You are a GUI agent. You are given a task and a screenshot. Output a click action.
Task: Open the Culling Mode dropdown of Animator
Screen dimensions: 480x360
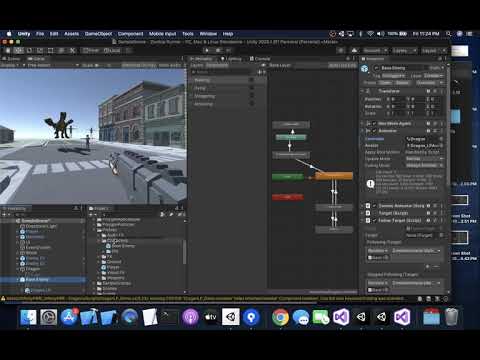coord(424,165)
